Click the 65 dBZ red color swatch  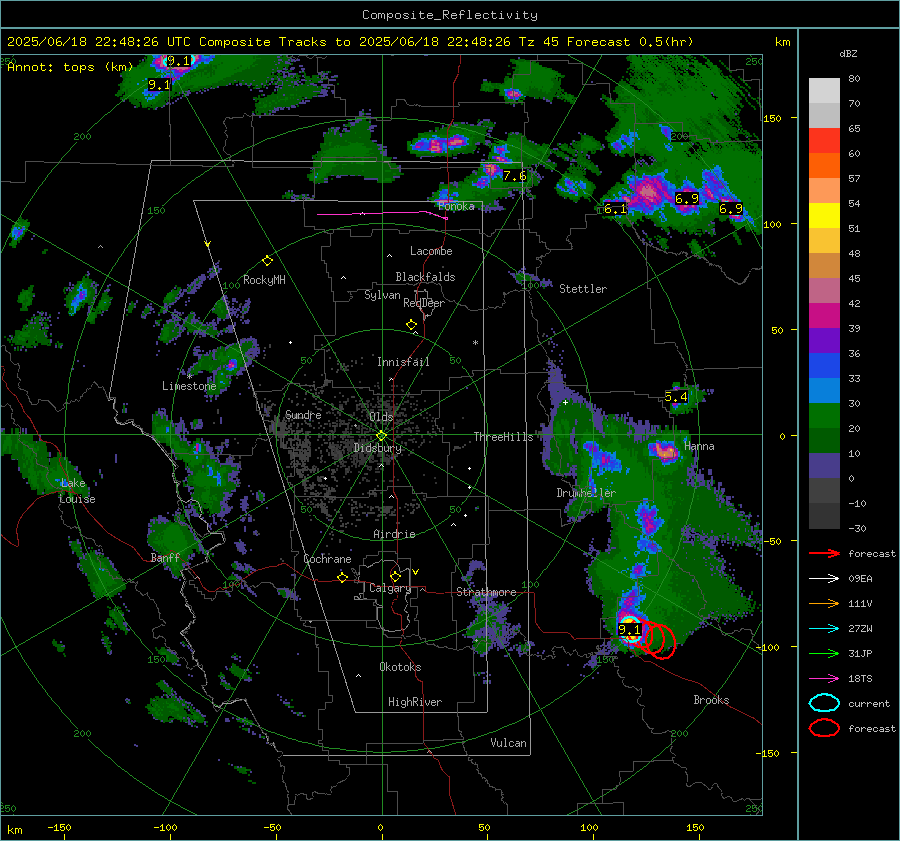pyautogui.click(x=824, y=140)
